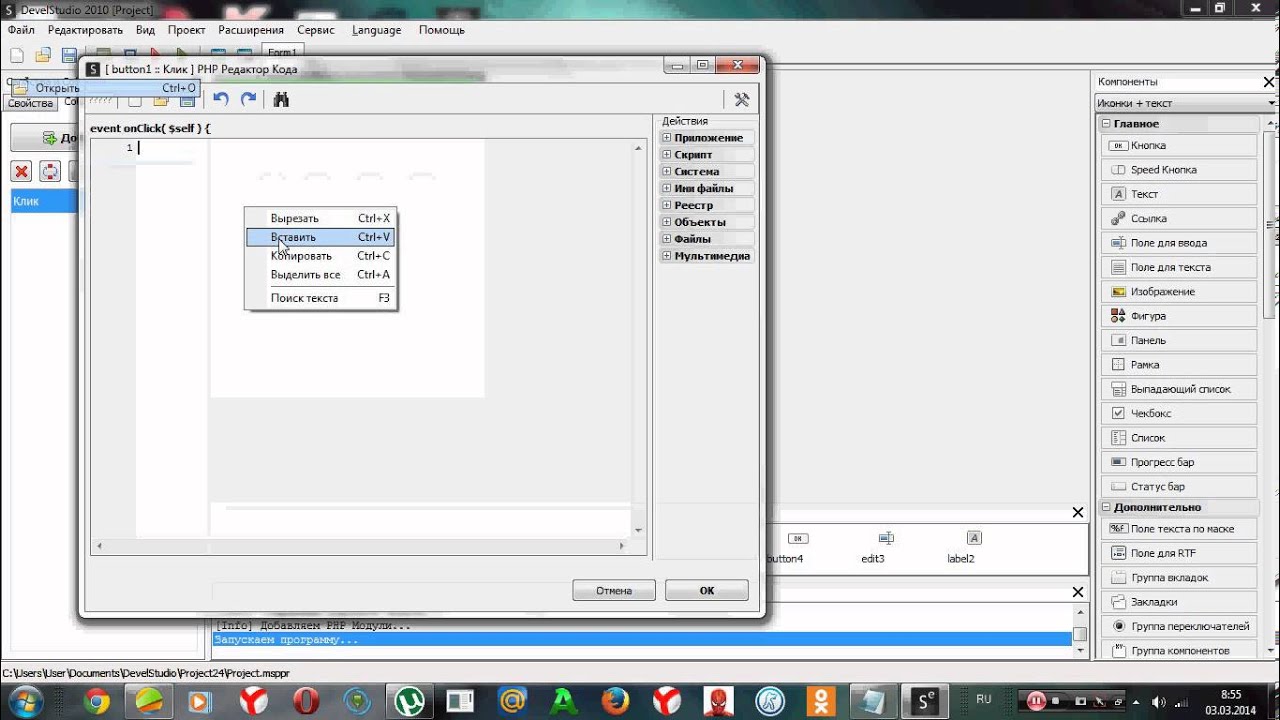Click the Открыть Ctrl+O tooltip item
Viewport: 1280px width, 720px height.
coord(105,88)
